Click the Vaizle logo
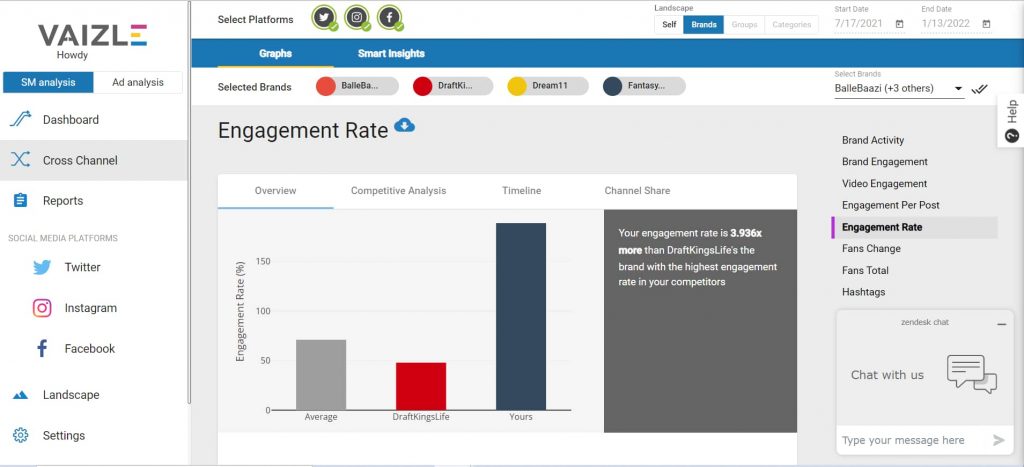This screenshot has width=1024, height=467. (x=92, y=35)
